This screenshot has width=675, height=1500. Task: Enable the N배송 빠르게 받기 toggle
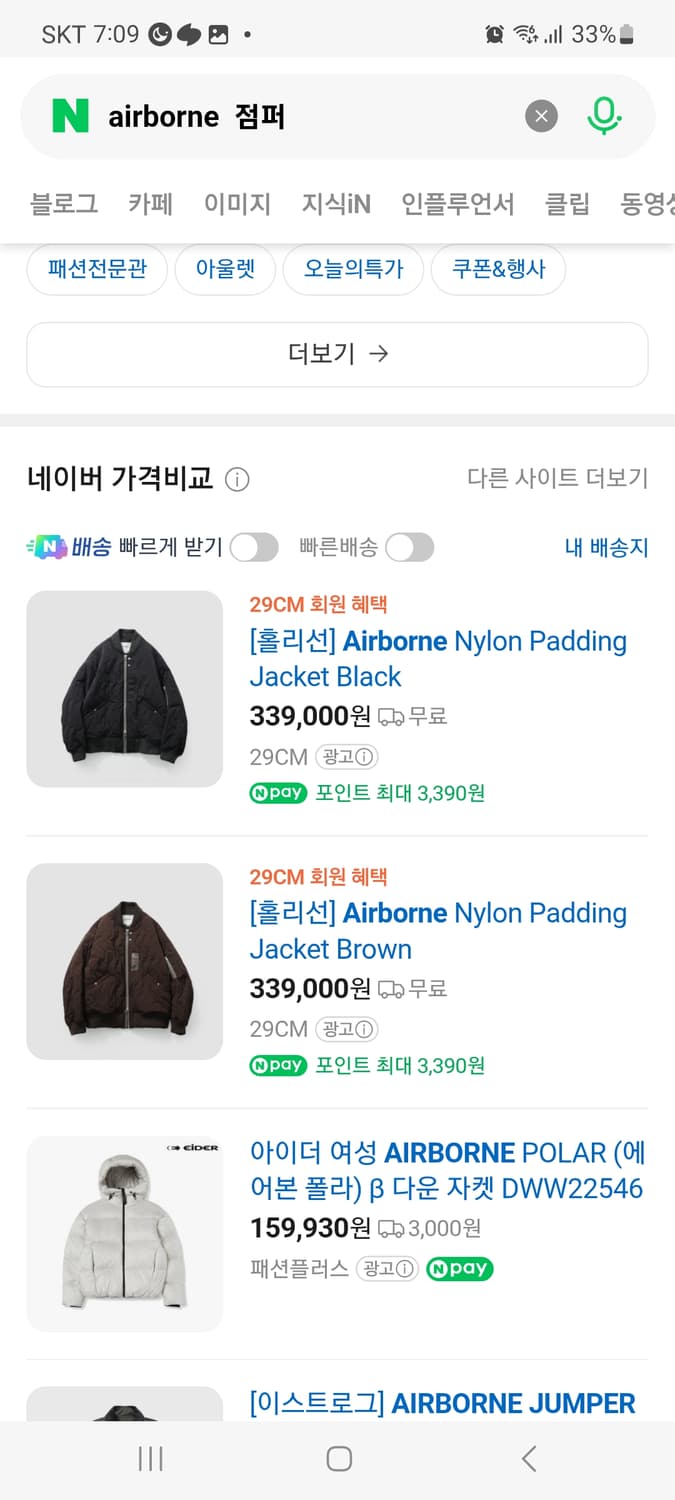pyautogui.click(x=253, y=547)
